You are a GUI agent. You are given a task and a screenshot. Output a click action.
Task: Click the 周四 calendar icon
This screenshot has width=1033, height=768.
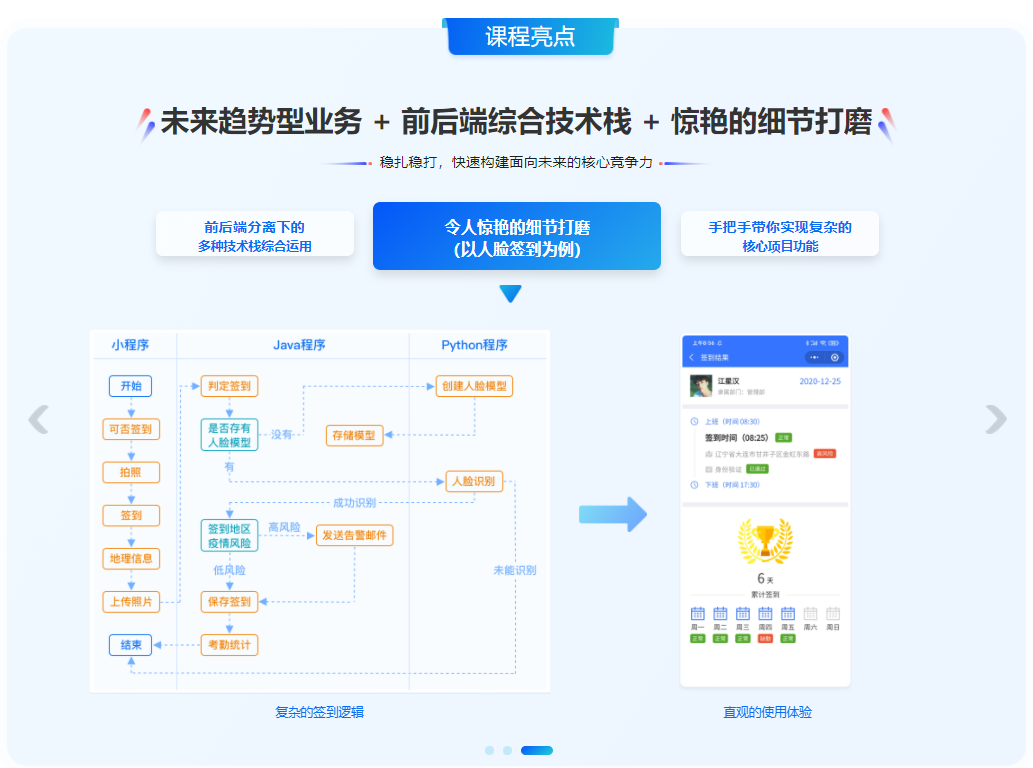click(765, 613)
